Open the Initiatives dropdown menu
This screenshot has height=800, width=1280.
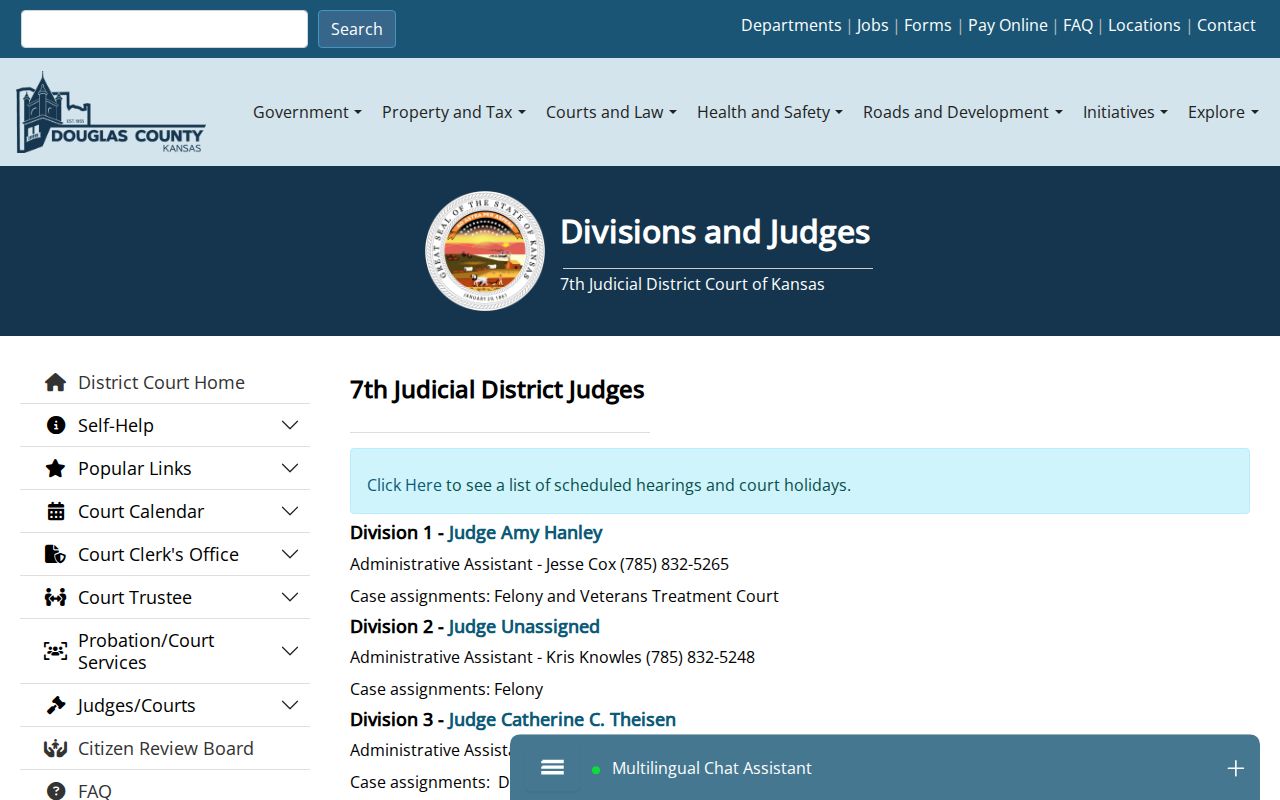click(x=1125, y=112)
